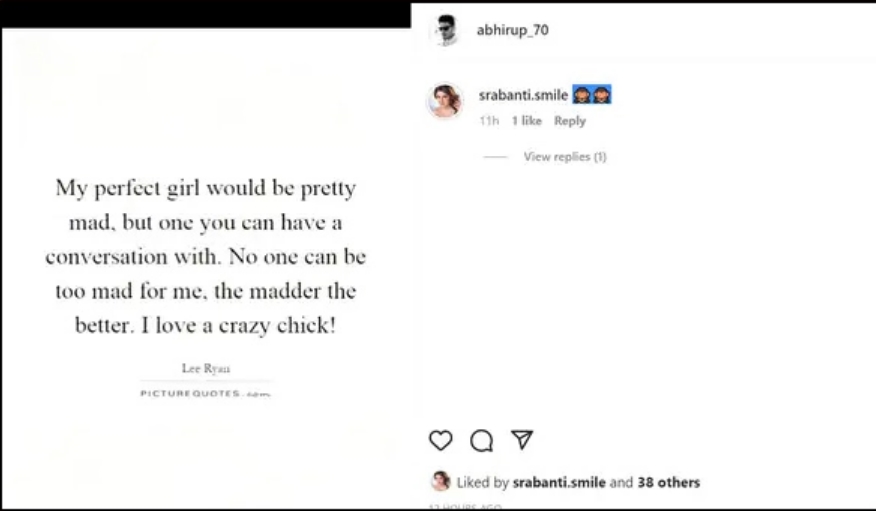Viewport: 876px width, 511px height.
Task: Click the 11h comment timestamp
Action: point(489,121)
